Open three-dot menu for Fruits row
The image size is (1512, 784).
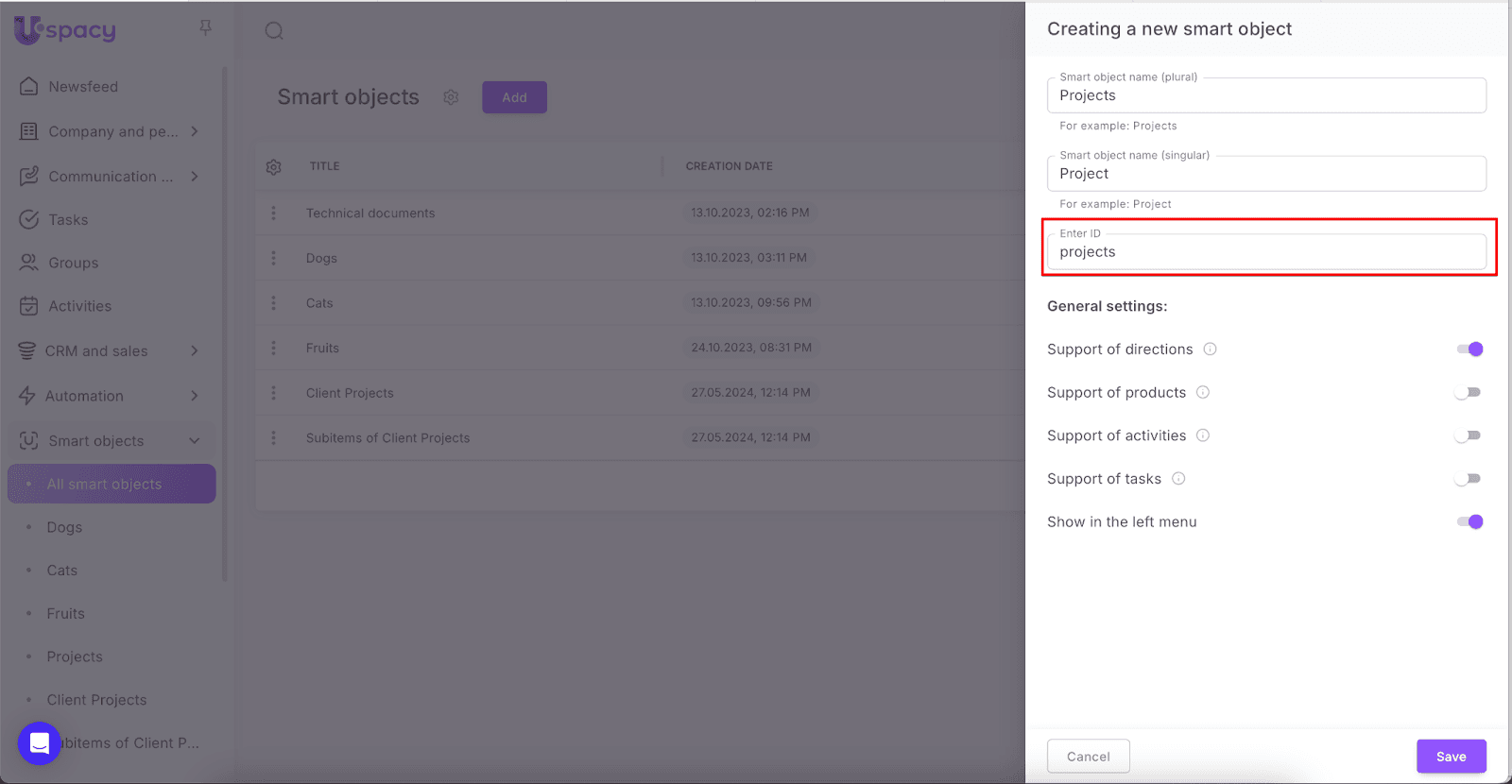(x=274, y=349)
